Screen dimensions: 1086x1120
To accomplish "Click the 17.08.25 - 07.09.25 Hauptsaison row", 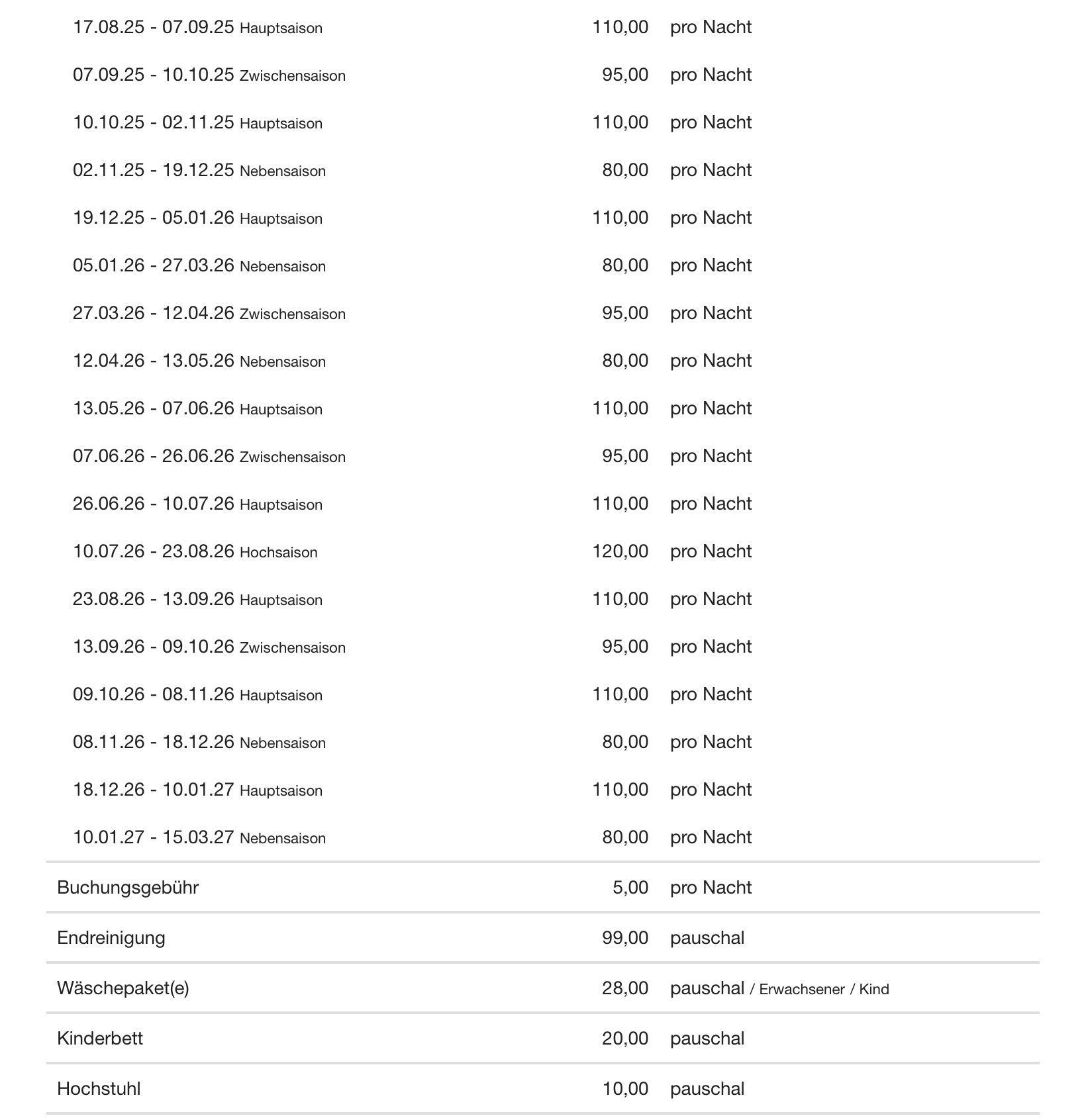I will coord(197,27).
